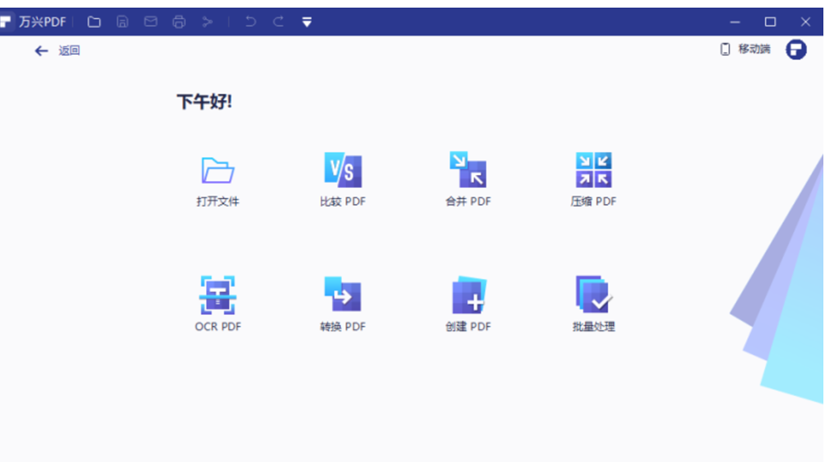Go back with the 返回 arrow
The height and width of the screenshot is (462, 831).
click(41, 51)
